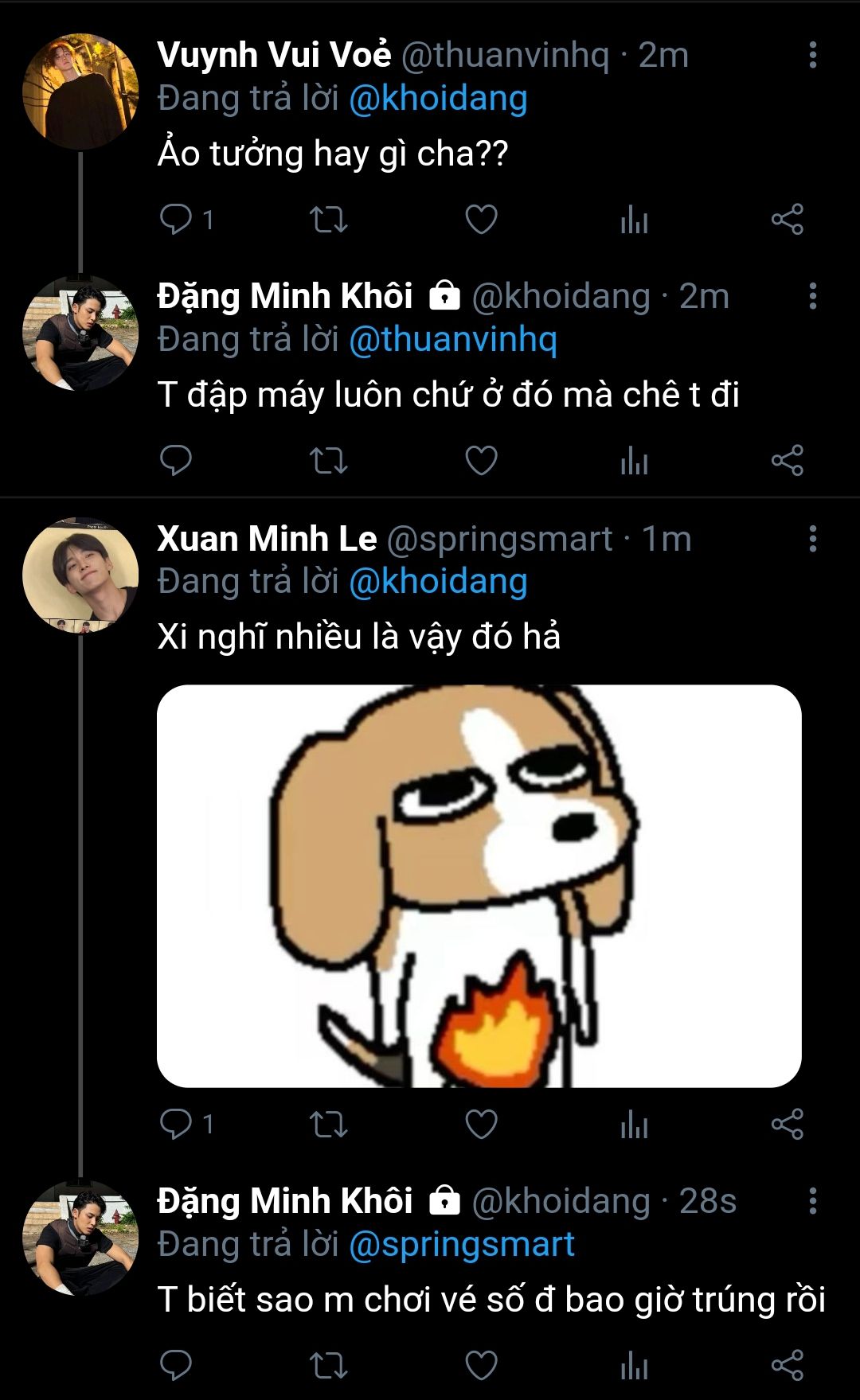Image resolution: width=860 pixels, height=1400 pixels.
Task: Share Xuan Minh Le's dog meme tweet
Action: coord(787,1125)
